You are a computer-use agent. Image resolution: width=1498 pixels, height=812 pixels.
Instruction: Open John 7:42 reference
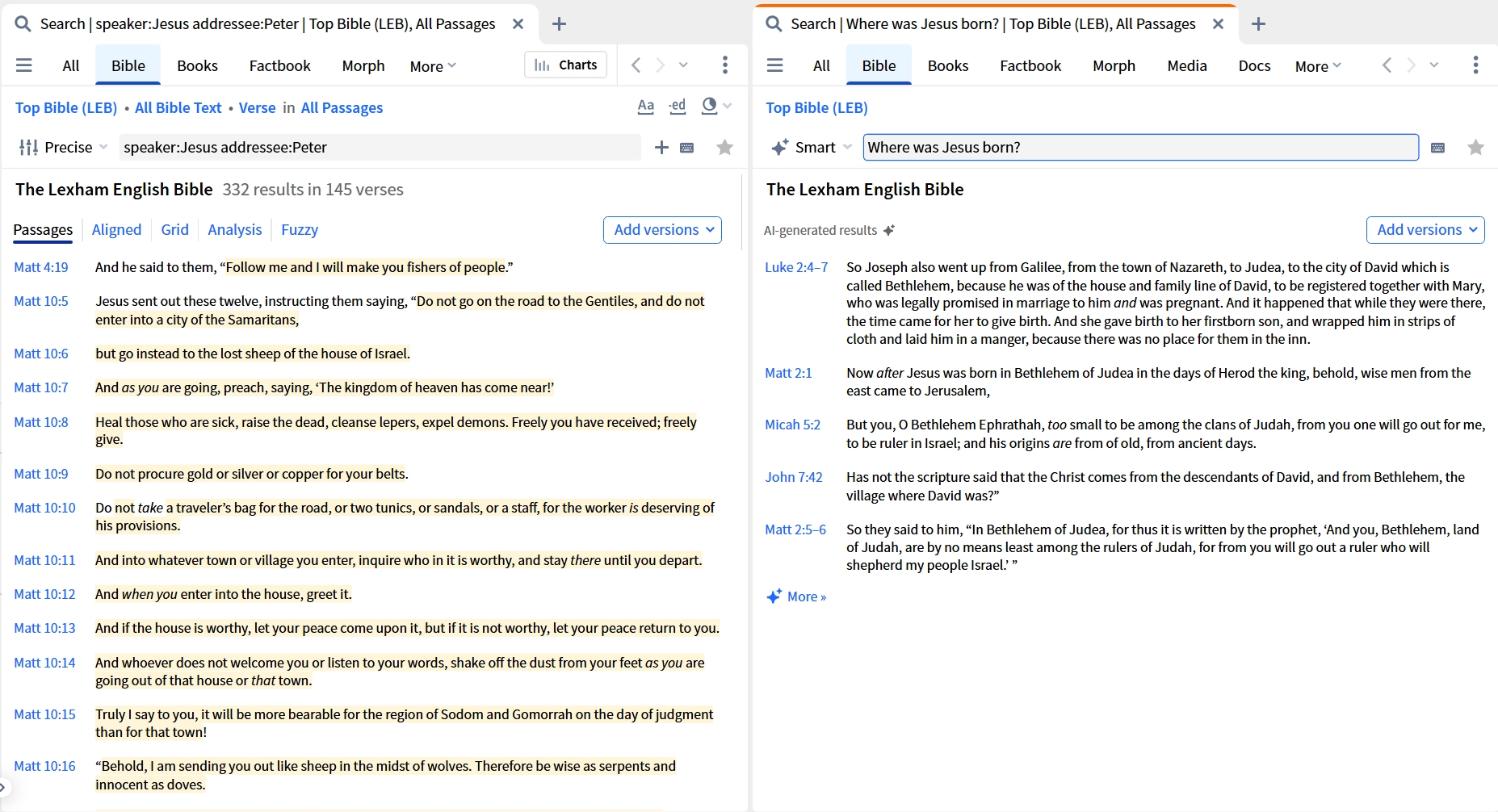click(x=795, y=477)
